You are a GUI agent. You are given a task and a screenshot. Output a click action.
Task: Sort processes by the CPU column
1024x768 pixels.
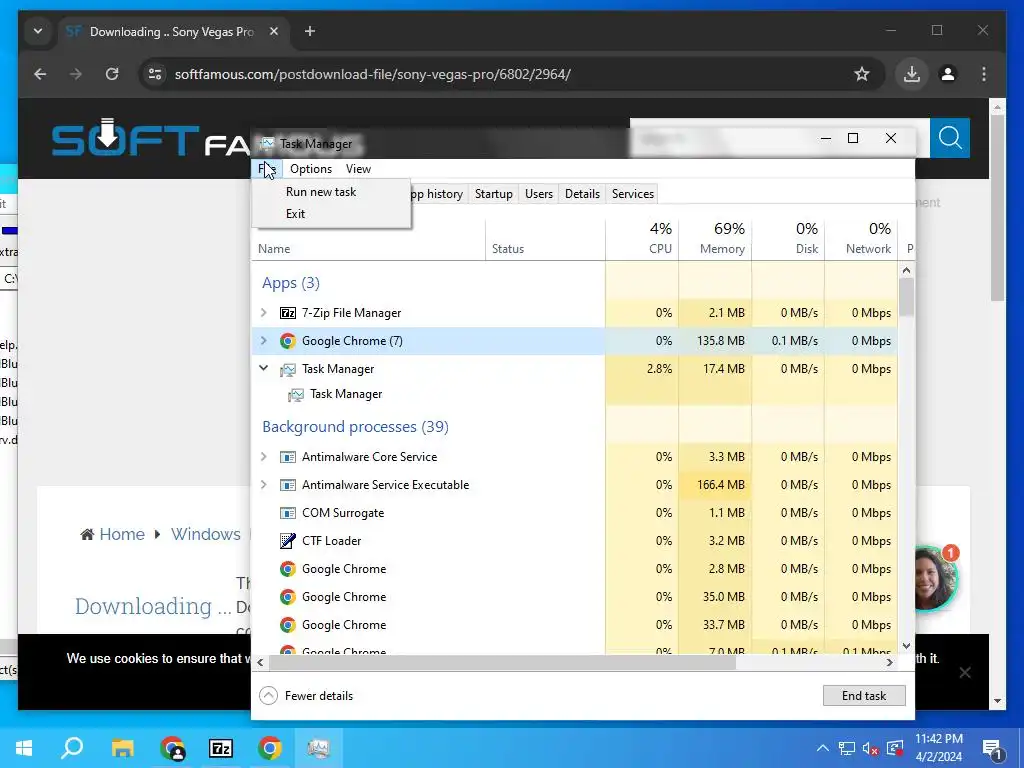642,240
